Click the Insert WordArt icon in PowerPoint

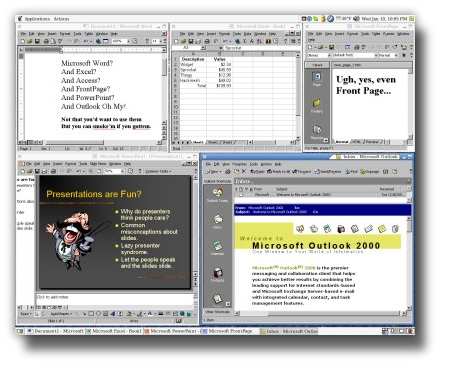pos(113,314)
